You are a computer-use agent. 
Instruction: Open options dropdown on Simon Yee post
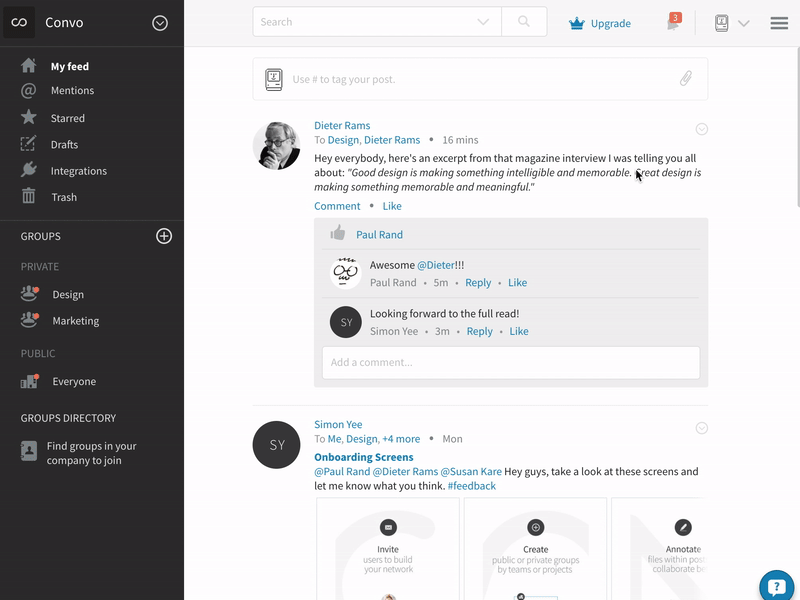tap(702, 428)
